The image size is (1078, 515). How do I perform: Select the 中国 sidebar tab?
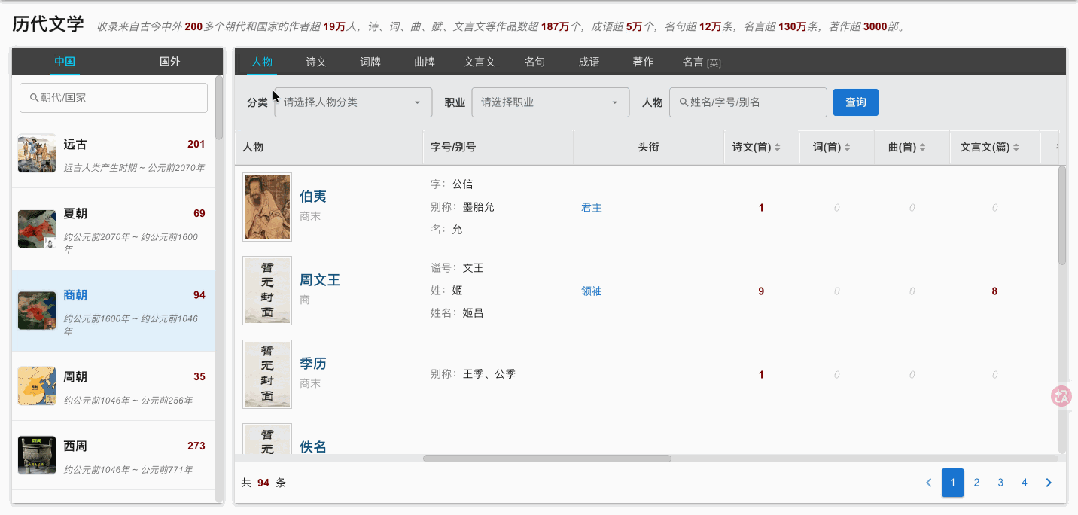65,61
